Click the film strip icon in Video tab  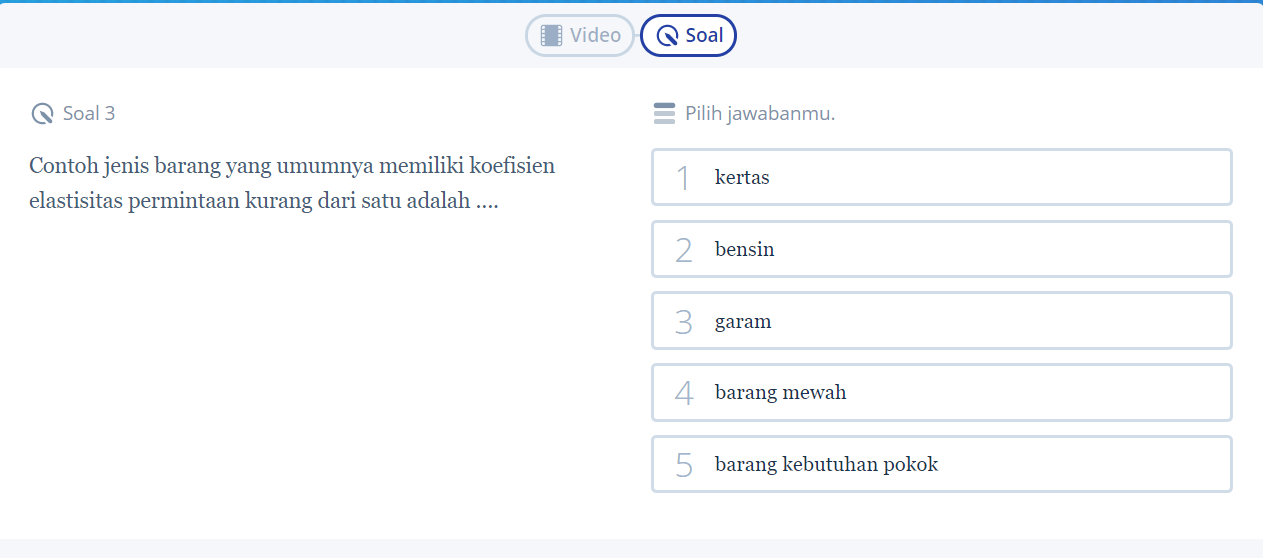(x=551, y=36)
